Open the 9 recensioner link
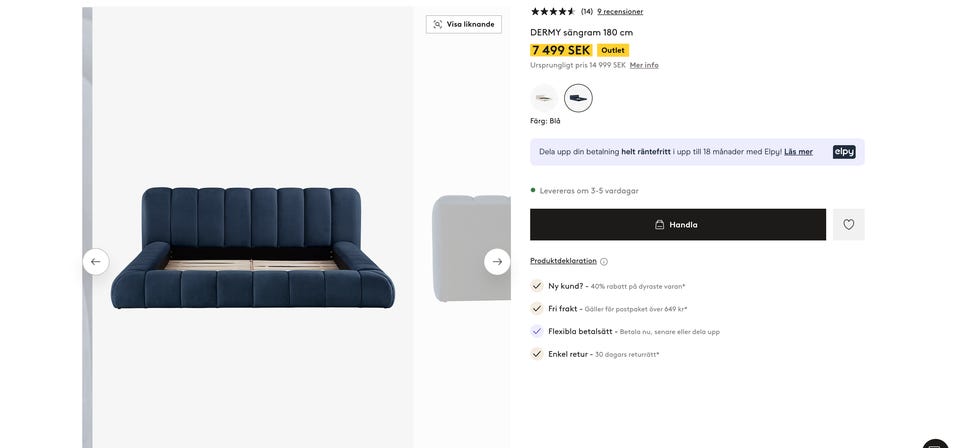The height and width of the screenshot is (448, 960). point(620,12)
